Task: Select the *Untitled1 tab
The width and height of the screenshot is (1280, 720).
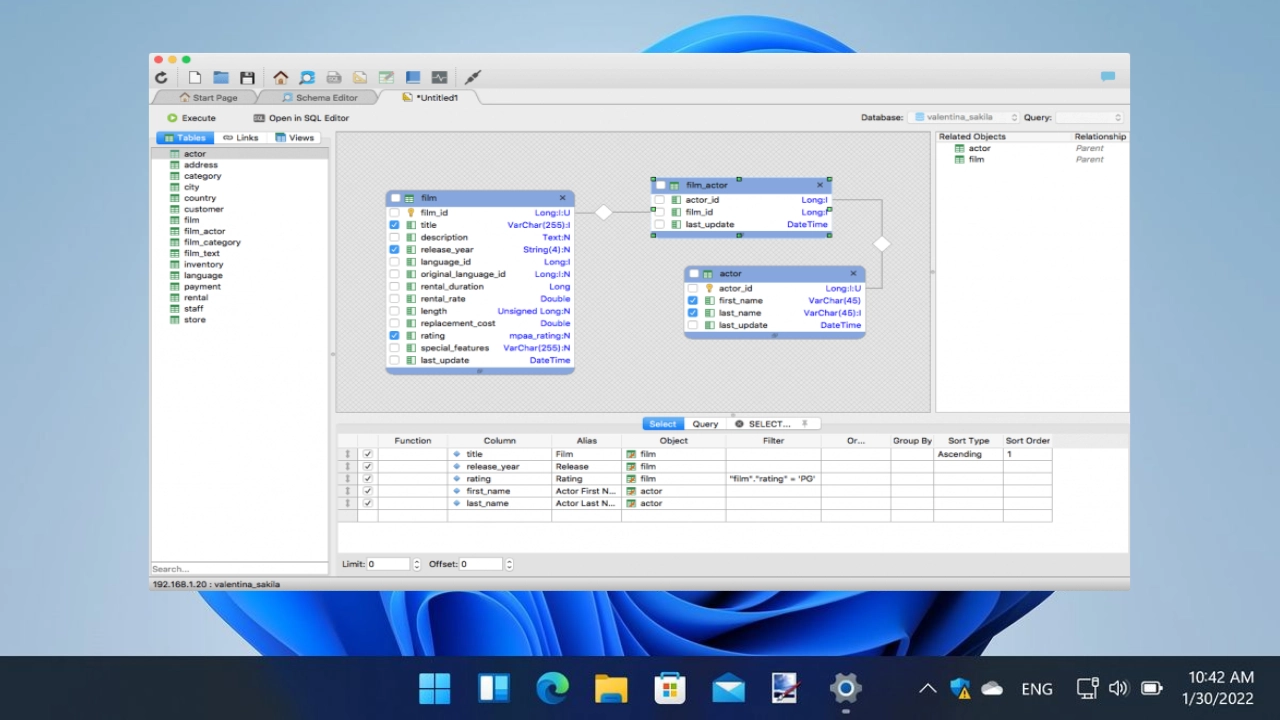Action: coord(431,98)
